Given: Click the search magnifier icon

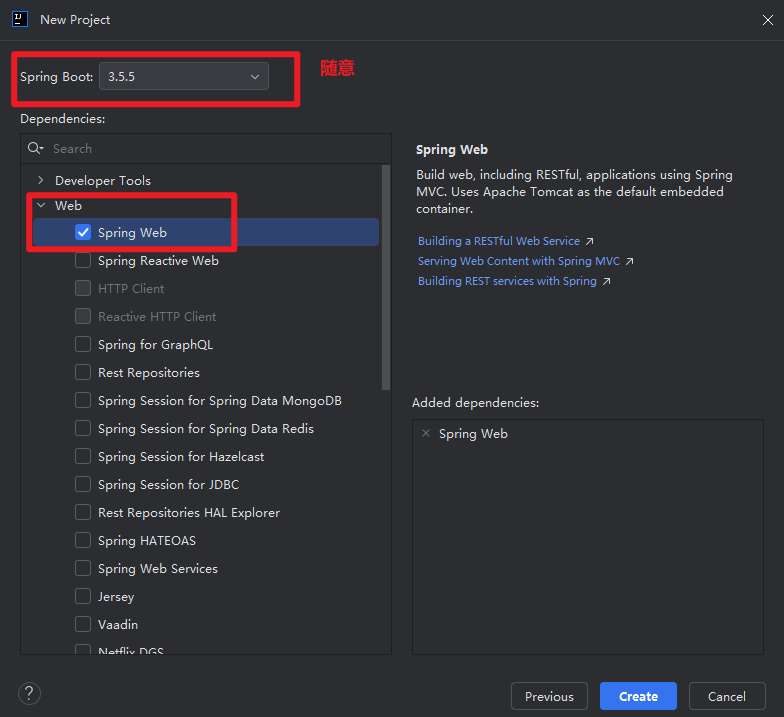Looking at the screenshot, I should coord(35,148).
